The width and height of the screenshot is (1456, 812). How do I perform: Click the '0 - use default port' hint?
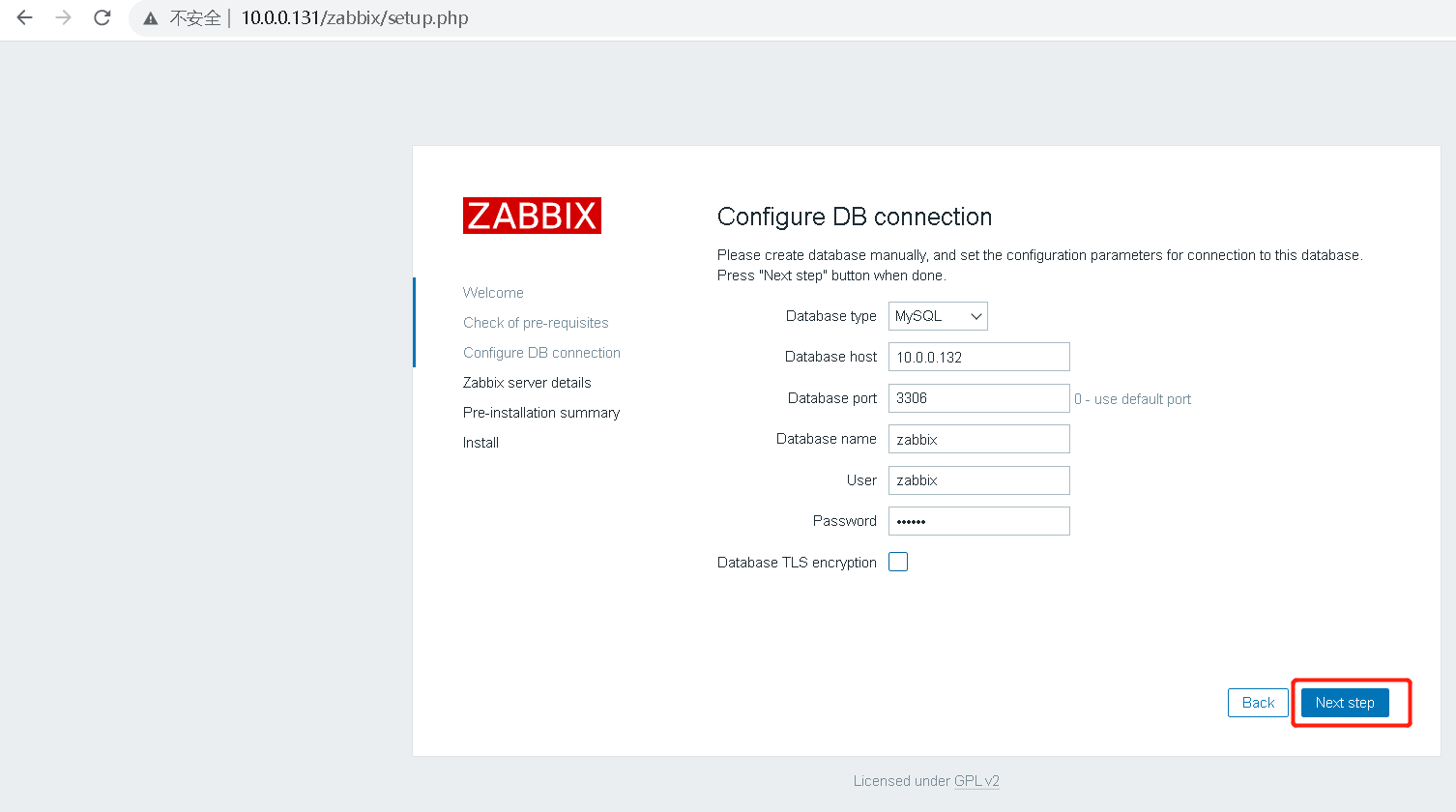coord(1133,399)
